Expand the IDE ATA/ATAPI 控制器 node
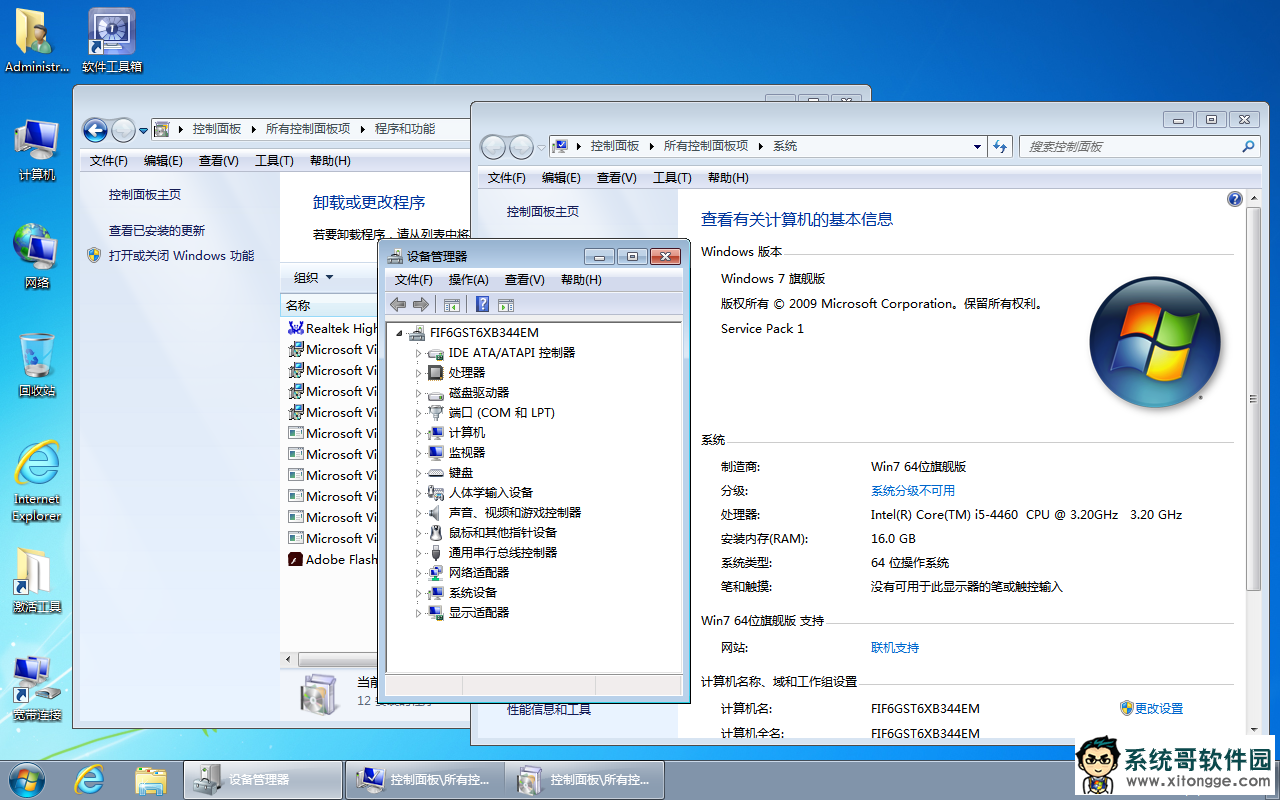Image resolution: width=1280 pixels, height=800 pixels. [419, 353]
